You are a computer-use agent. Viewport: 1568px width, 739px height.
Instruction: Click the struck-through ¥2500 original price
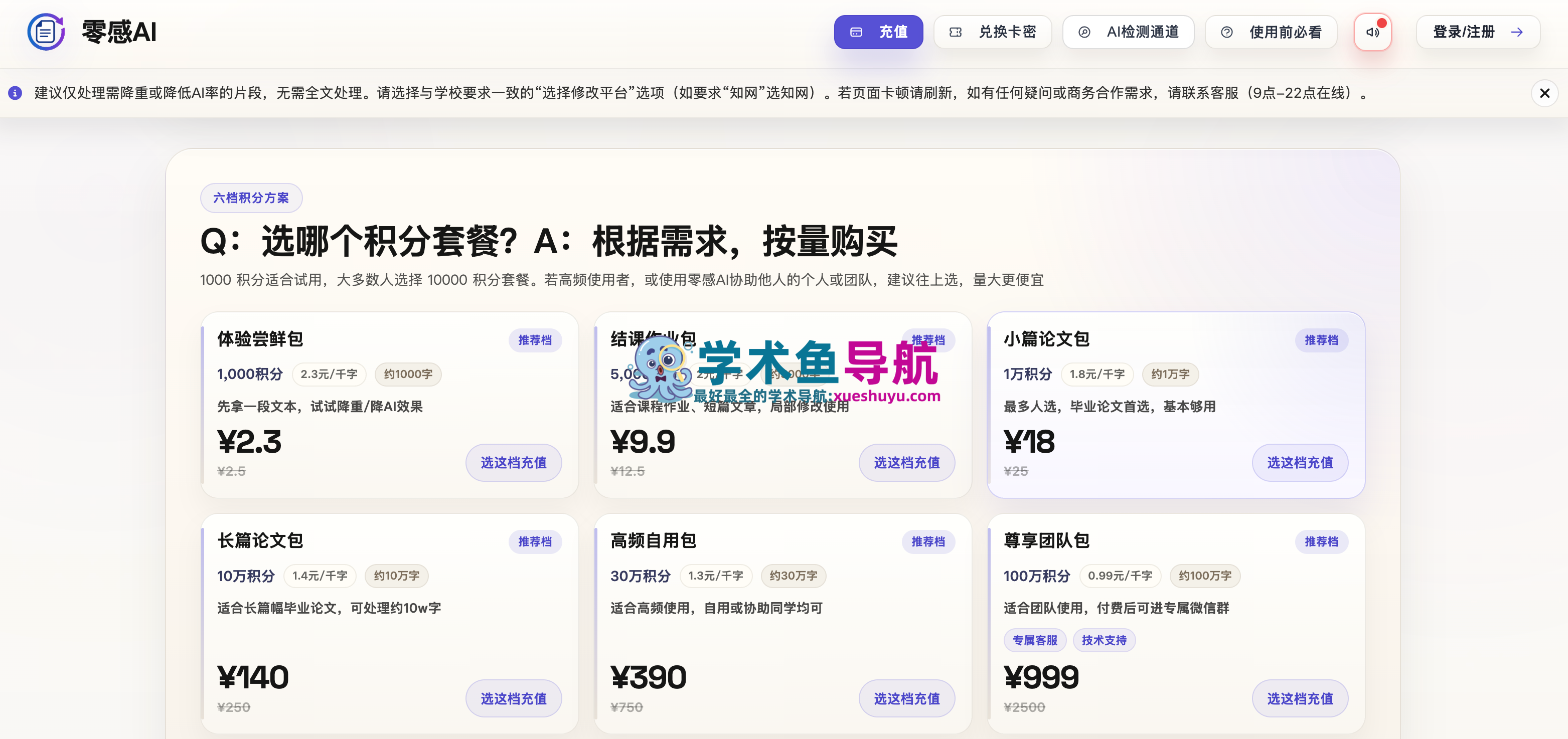1024,707
